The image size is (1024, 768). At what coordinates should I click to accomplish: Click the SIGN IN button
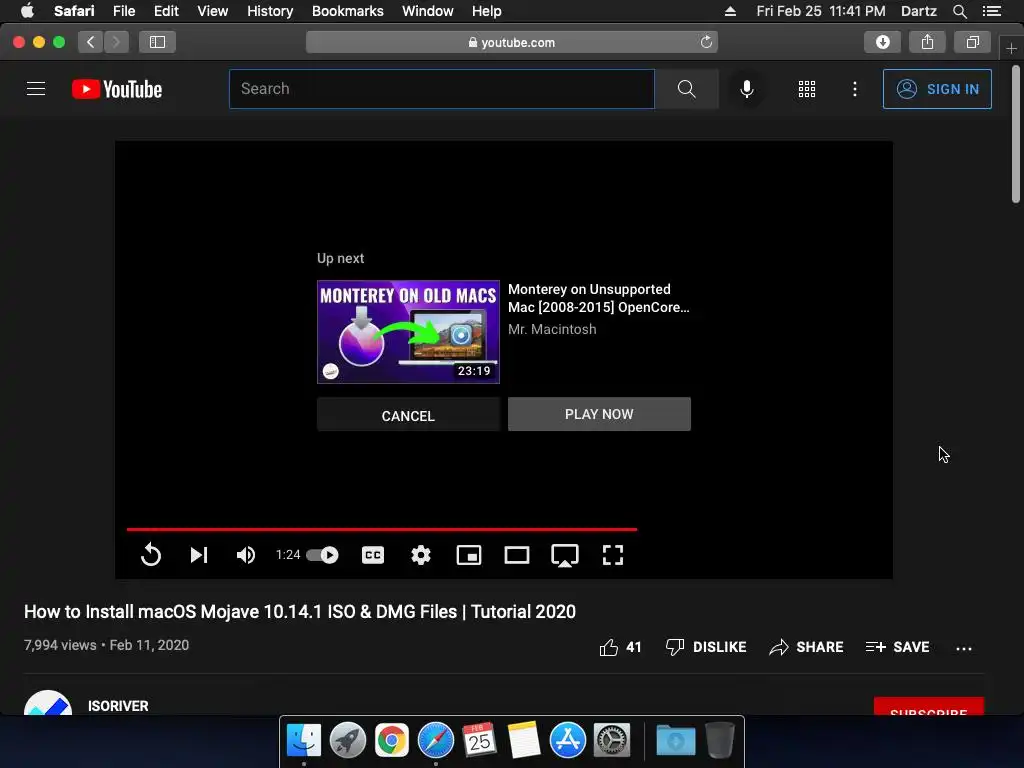pos(937,89)
